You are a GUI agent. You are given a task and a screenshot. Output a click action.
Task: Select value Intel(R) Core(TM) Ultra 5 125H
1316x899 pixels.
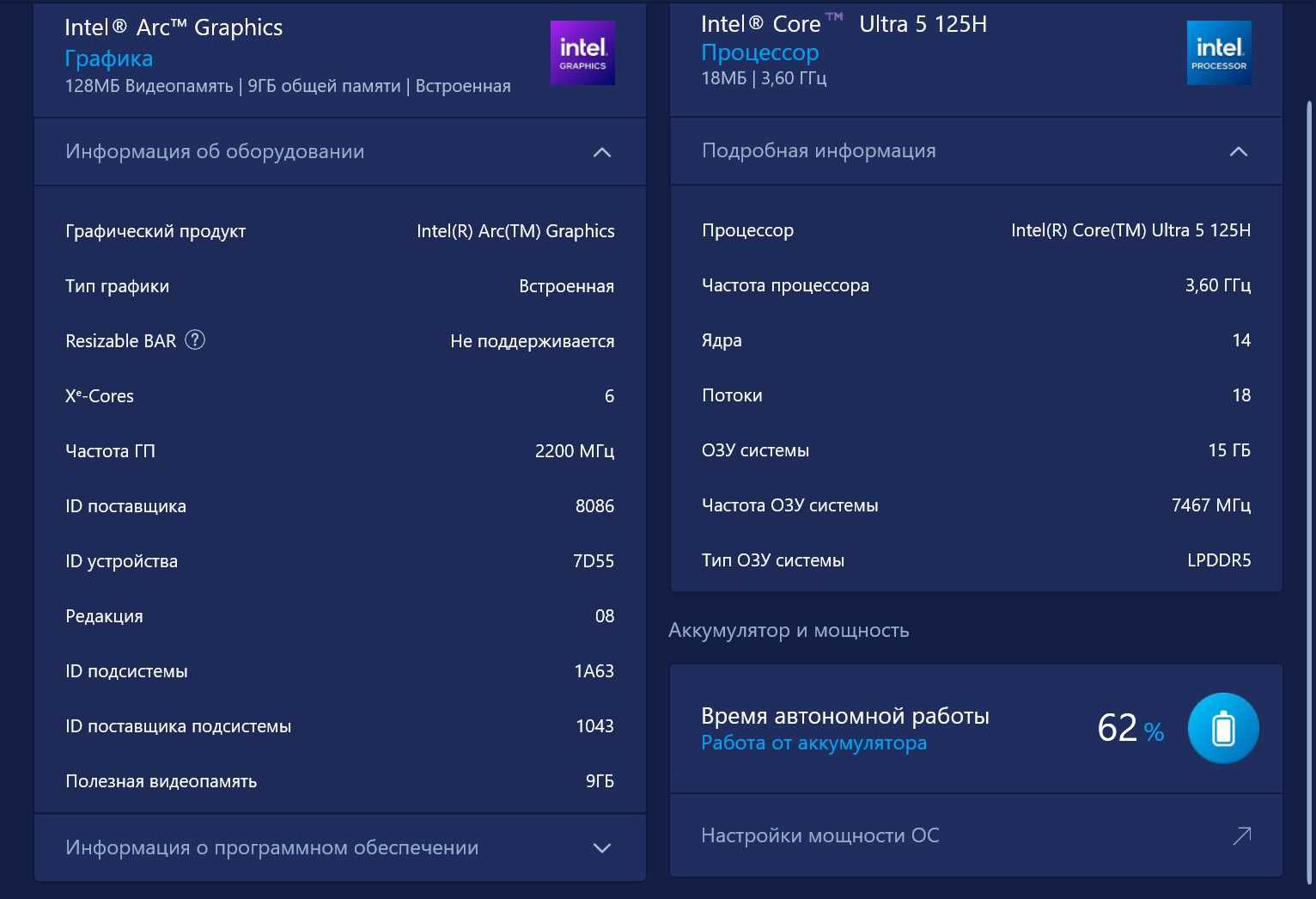tap(1131, 230)
